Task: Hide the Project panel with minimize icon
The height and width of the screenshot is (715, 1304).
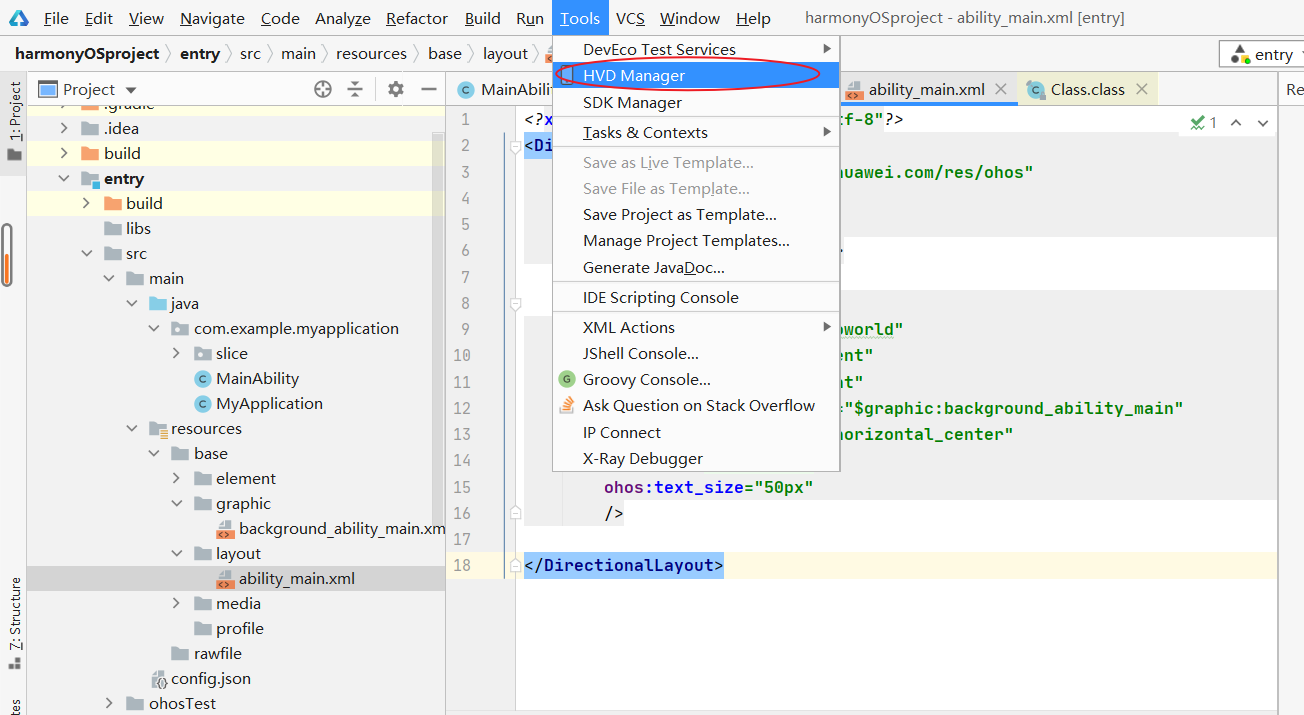Action: coord(429,90)
